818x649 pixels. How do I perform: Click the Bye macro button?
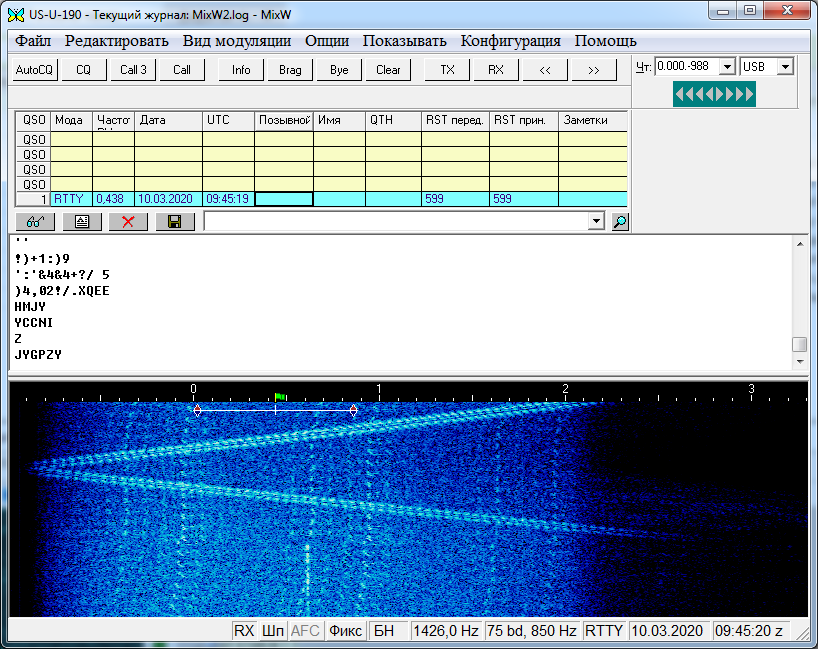click(339, 70)
